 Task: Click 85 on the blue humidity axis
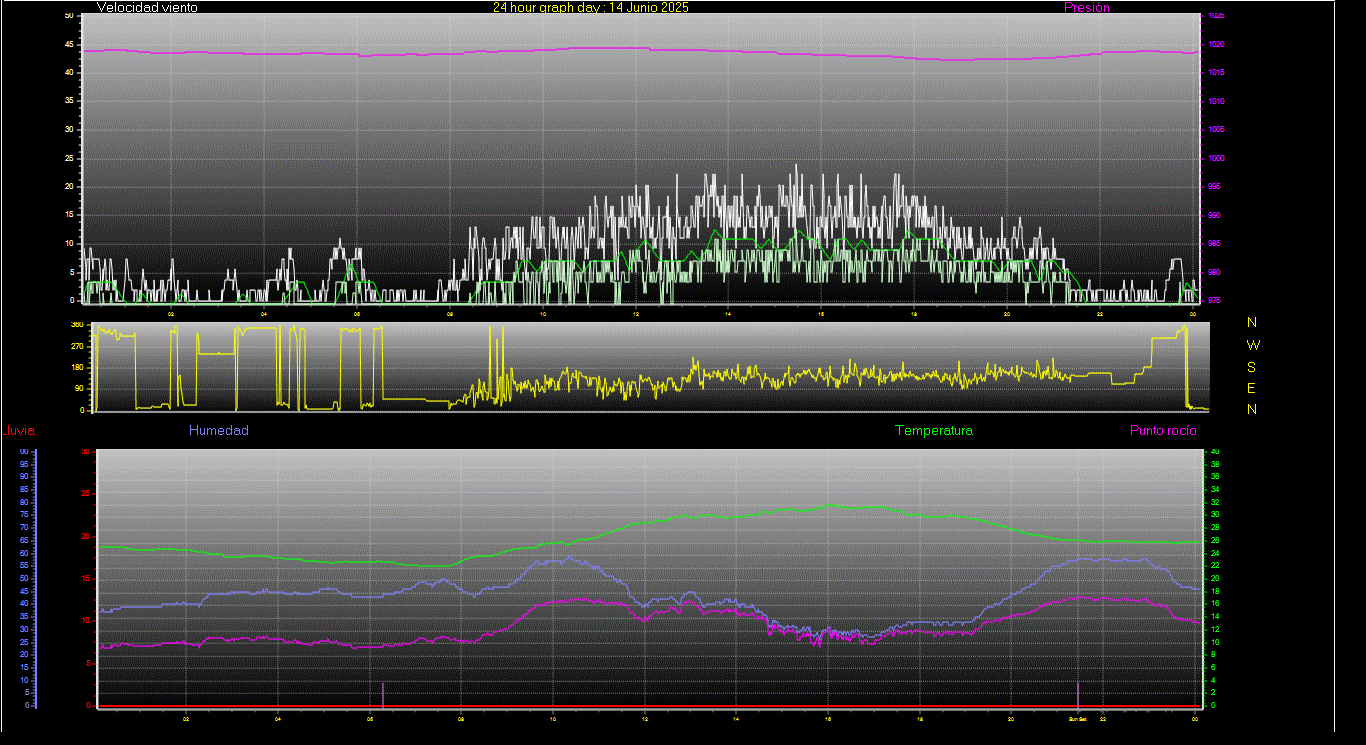coord(24,489)
